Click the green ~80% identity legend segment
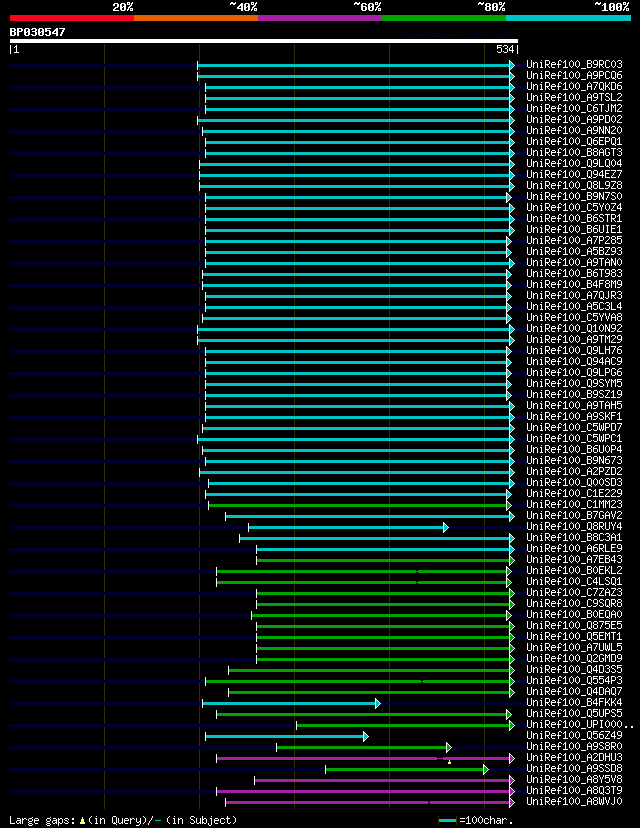 coord(444,18)
